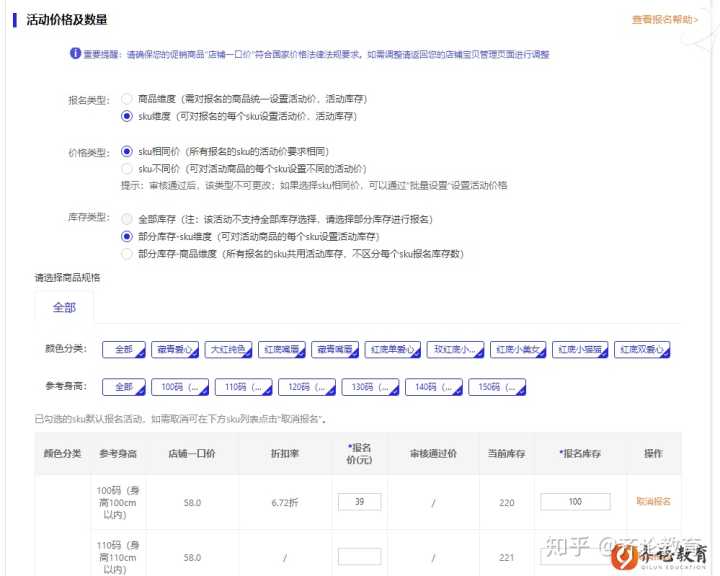Choose sku不同价 price type option
The image size is (720, 576).
[x=126, y=168]
